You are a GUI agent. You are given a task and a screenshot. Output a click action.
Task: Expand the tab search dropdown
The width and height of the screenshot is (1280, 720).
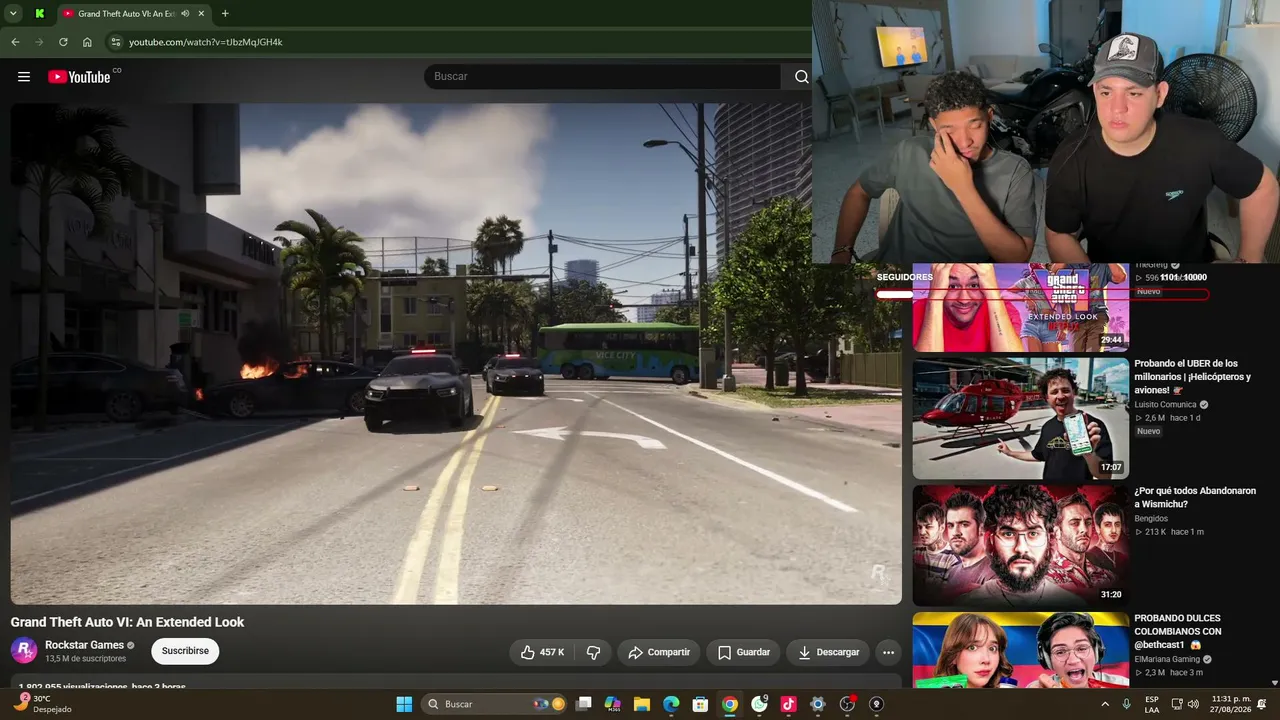pos(13,14)
